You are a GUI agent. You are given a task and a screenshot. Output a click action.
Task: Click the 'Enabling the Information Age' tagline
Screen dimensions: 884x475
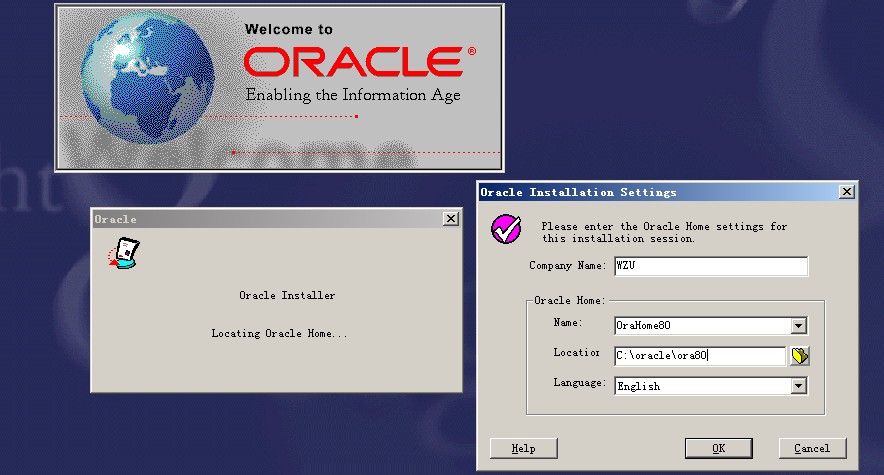(353, 95)
